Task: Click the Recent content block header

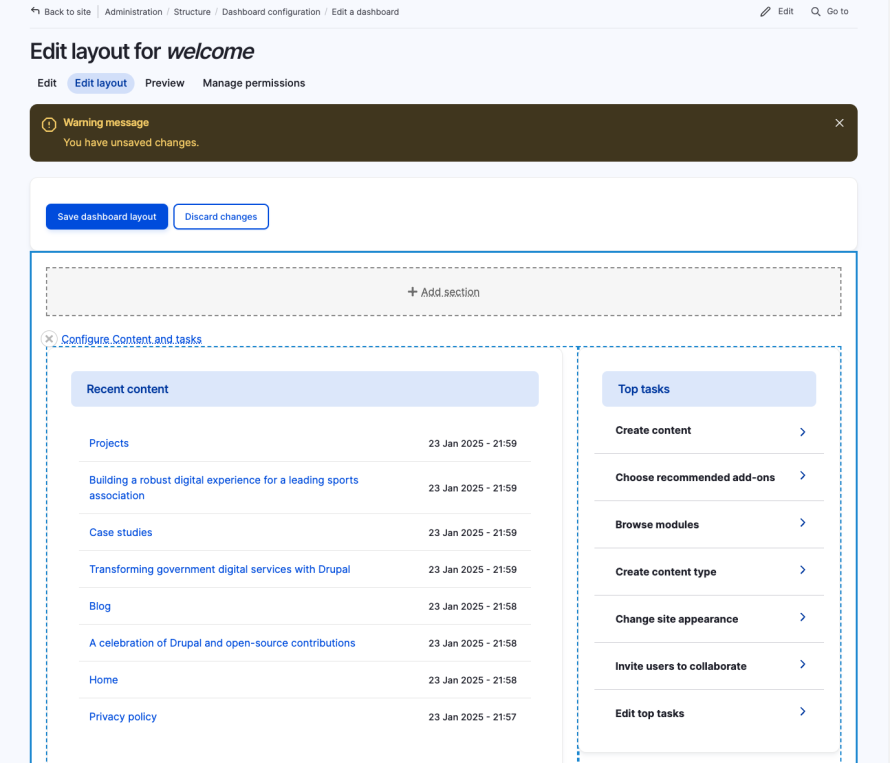Action: pyautogui.click(x=305, y=389)
